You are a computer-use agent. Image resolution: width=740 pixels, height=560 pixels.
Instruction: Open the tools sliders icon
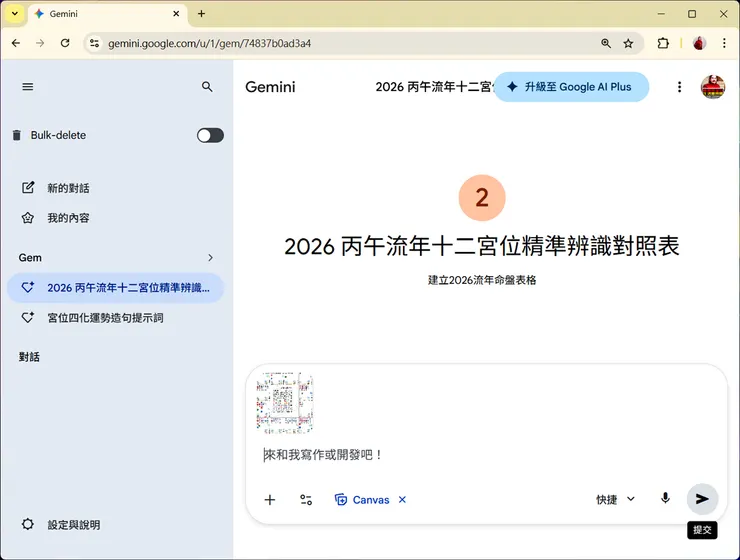[x=306, y=500]
